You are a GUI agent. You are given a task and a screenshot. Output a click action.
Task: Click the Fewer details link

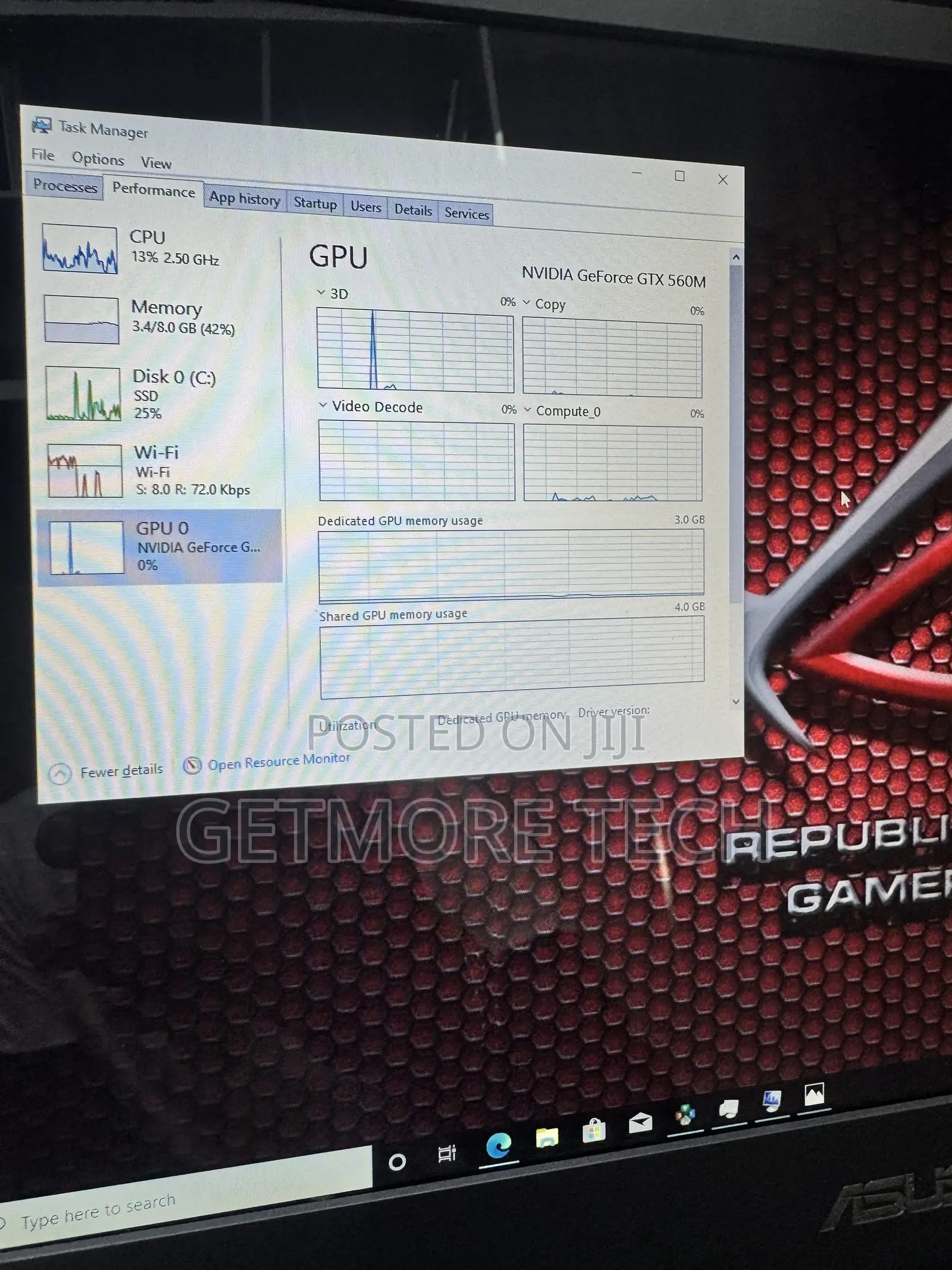[x=121, y=771]
